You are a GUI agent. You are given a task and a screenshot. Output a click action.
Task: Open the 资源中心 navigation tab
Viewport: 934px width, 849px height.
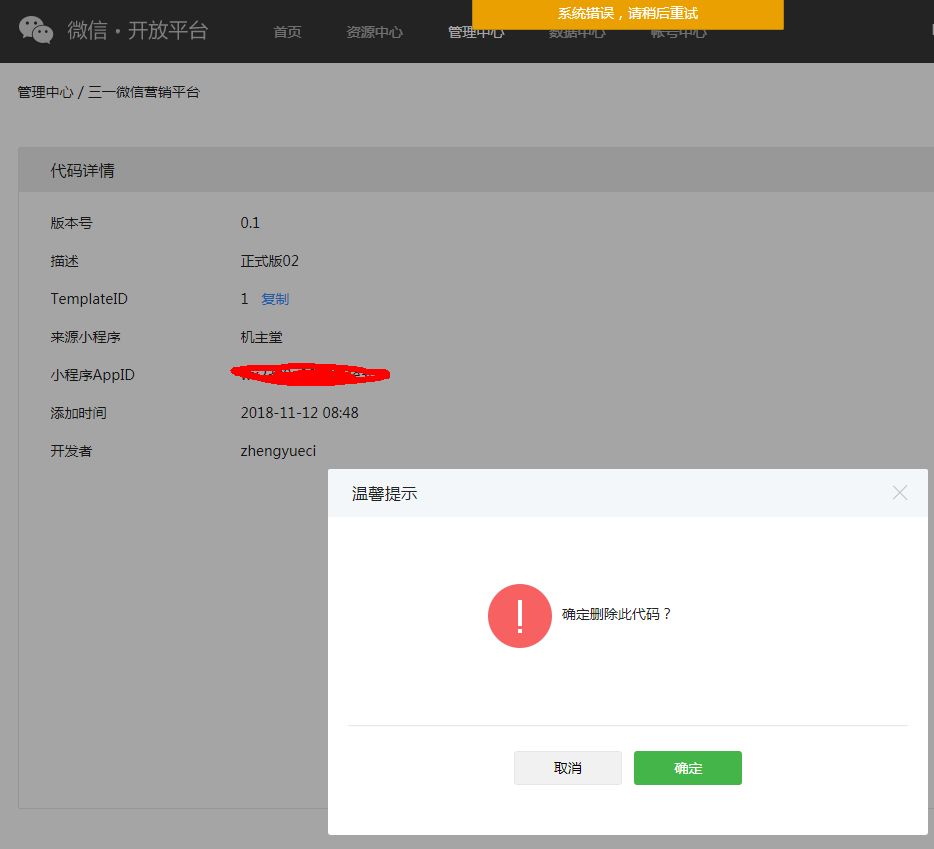pyautogui.click(x=374, y=32)
